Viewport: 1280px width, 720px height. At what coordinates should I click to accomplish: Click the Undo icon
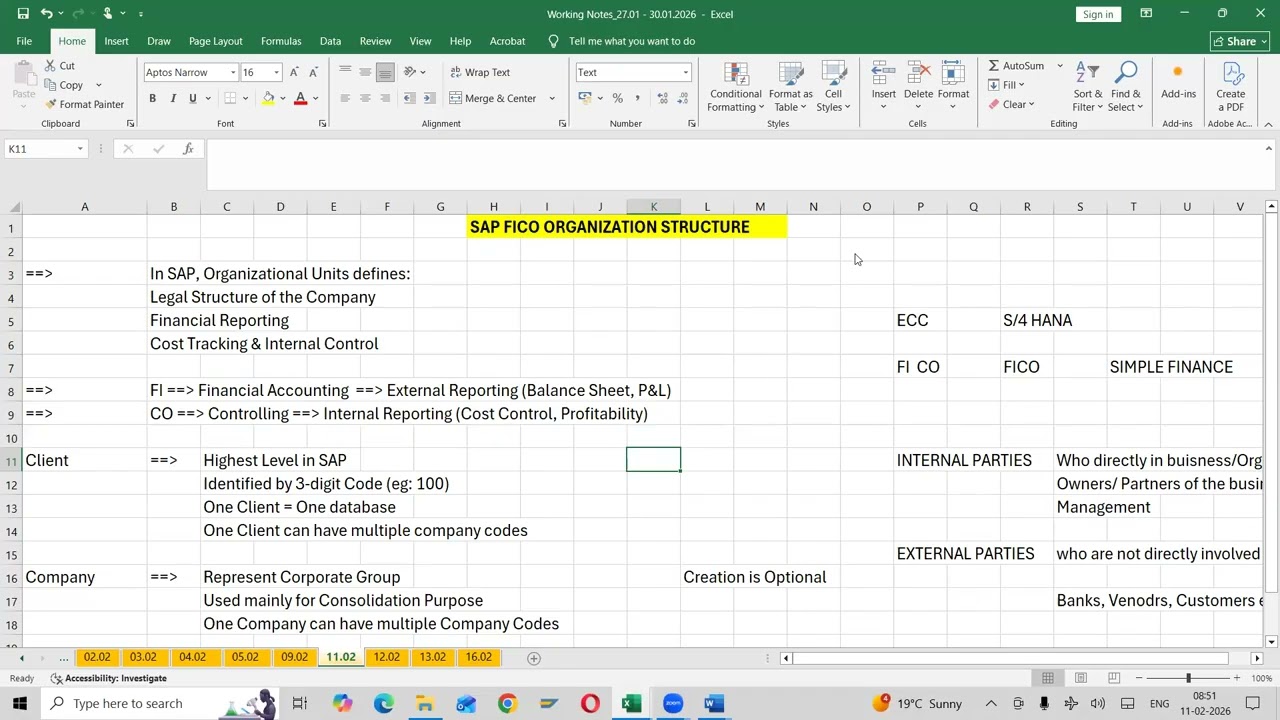pyautogui.click(x=46, y=14)
